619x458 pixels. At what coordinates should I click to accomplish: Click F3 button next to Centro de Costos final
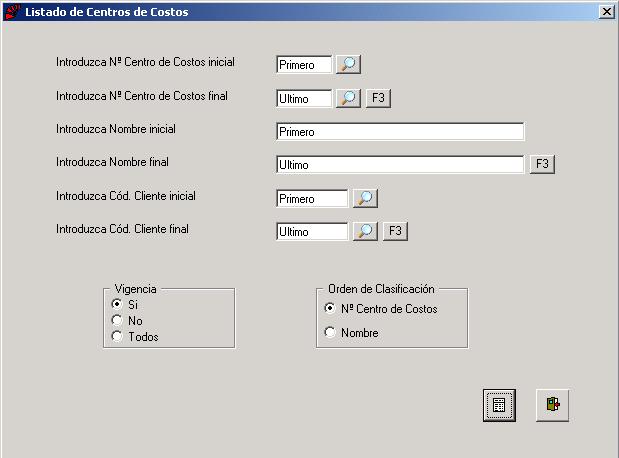378,98
